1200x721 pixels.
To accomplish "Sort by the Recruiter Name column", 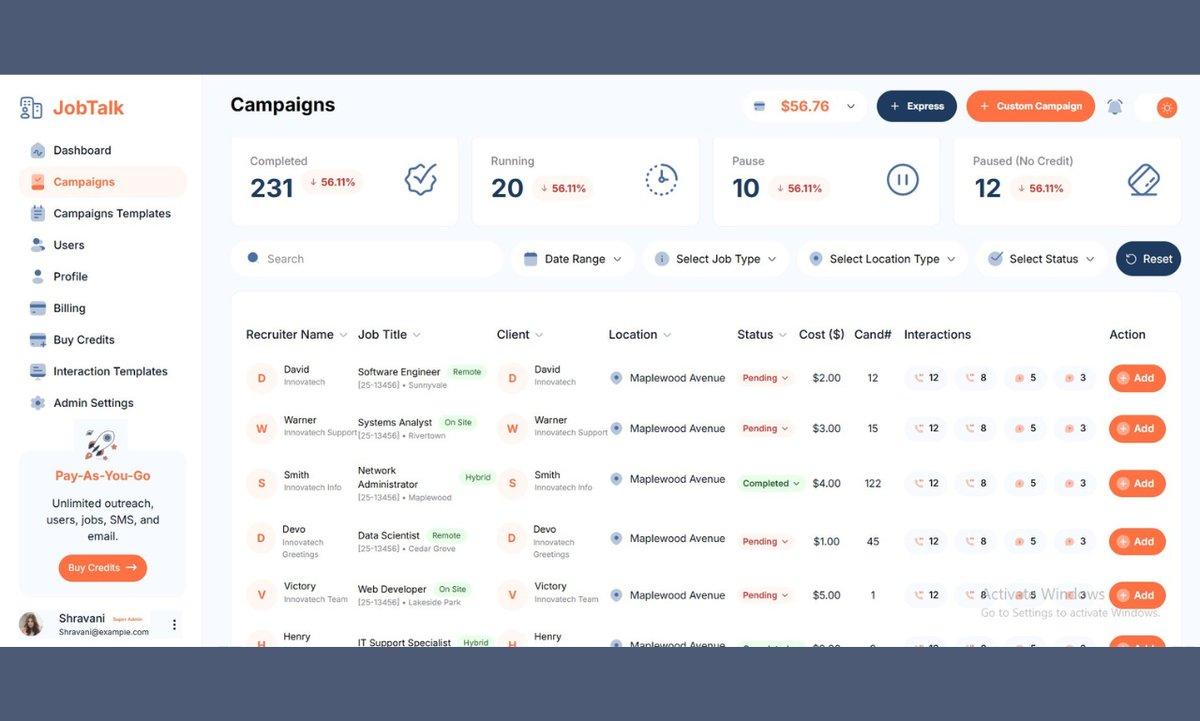I will (x=297, y=335).
